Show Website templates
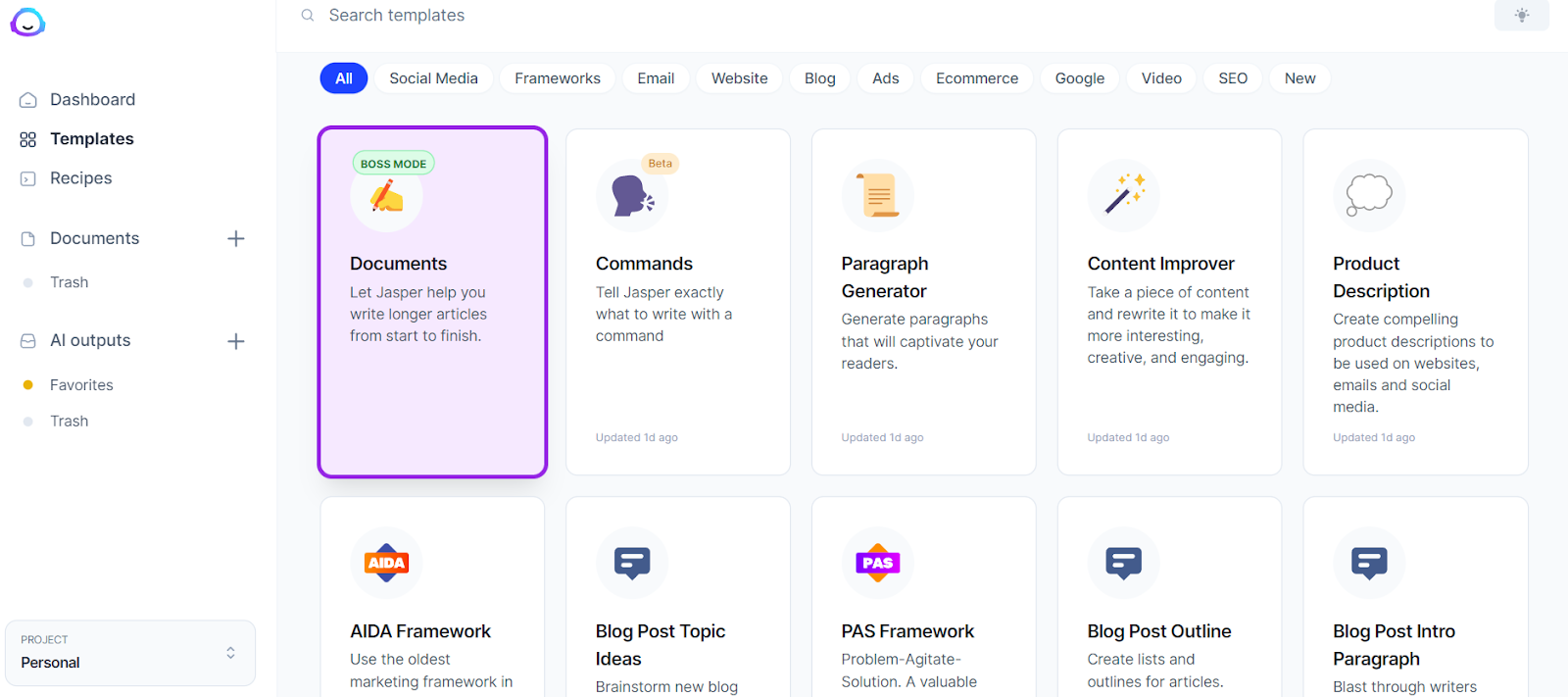The width and height of the screenshot is (1568, 697). [x=740, y=78]
